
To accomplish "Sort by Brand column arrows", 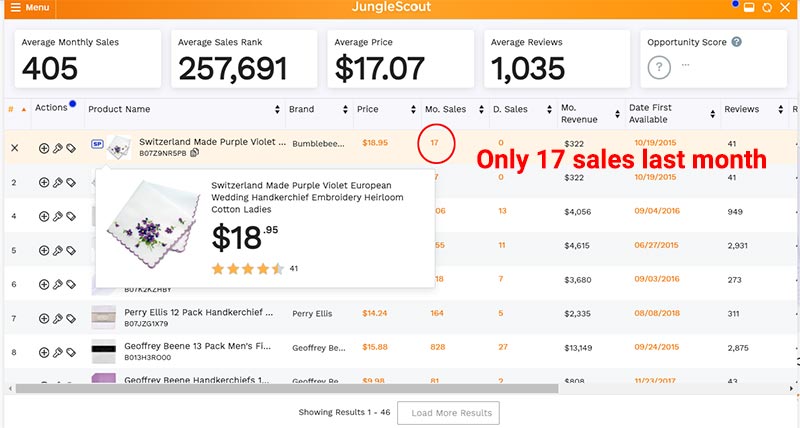I will pos(345,109).
